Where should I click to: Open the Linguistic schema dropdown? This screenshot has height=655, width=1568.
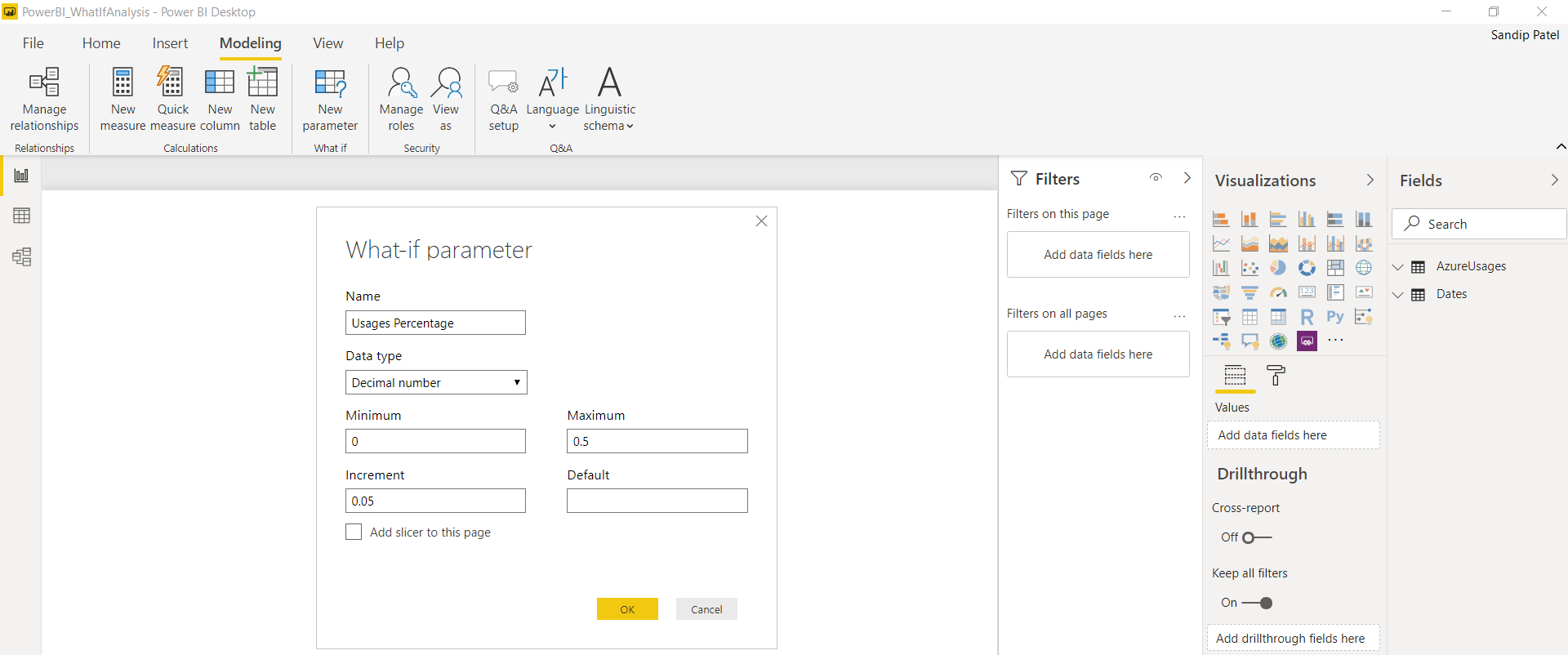609,100
